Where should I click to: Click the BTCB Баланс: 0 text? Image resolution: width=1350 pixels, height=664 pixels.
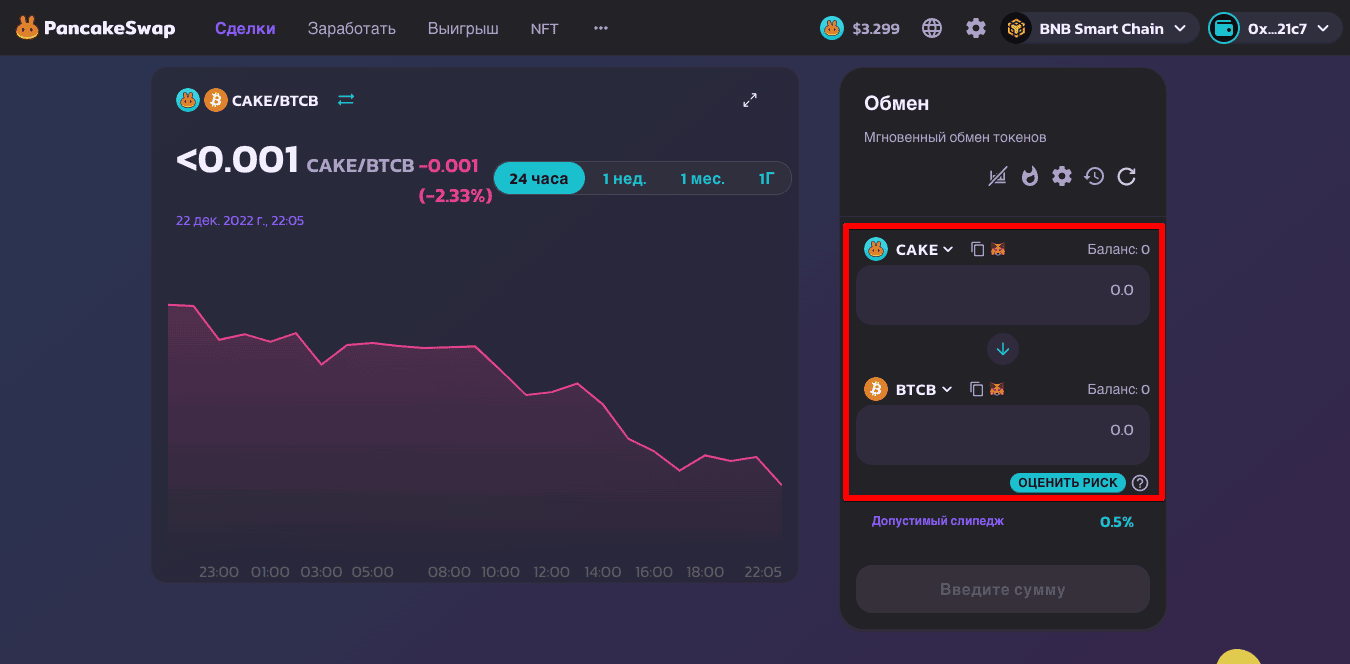pos(1118,389)
